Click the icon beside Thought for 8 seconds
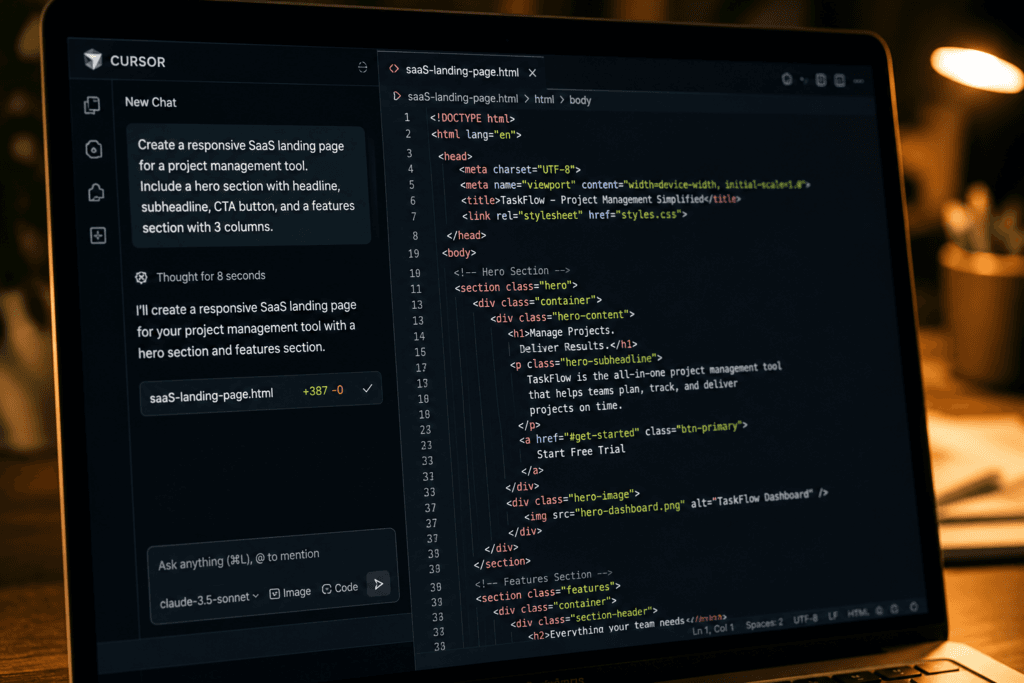This screenshot has height=683, width=1024. [x=141, y=278]
